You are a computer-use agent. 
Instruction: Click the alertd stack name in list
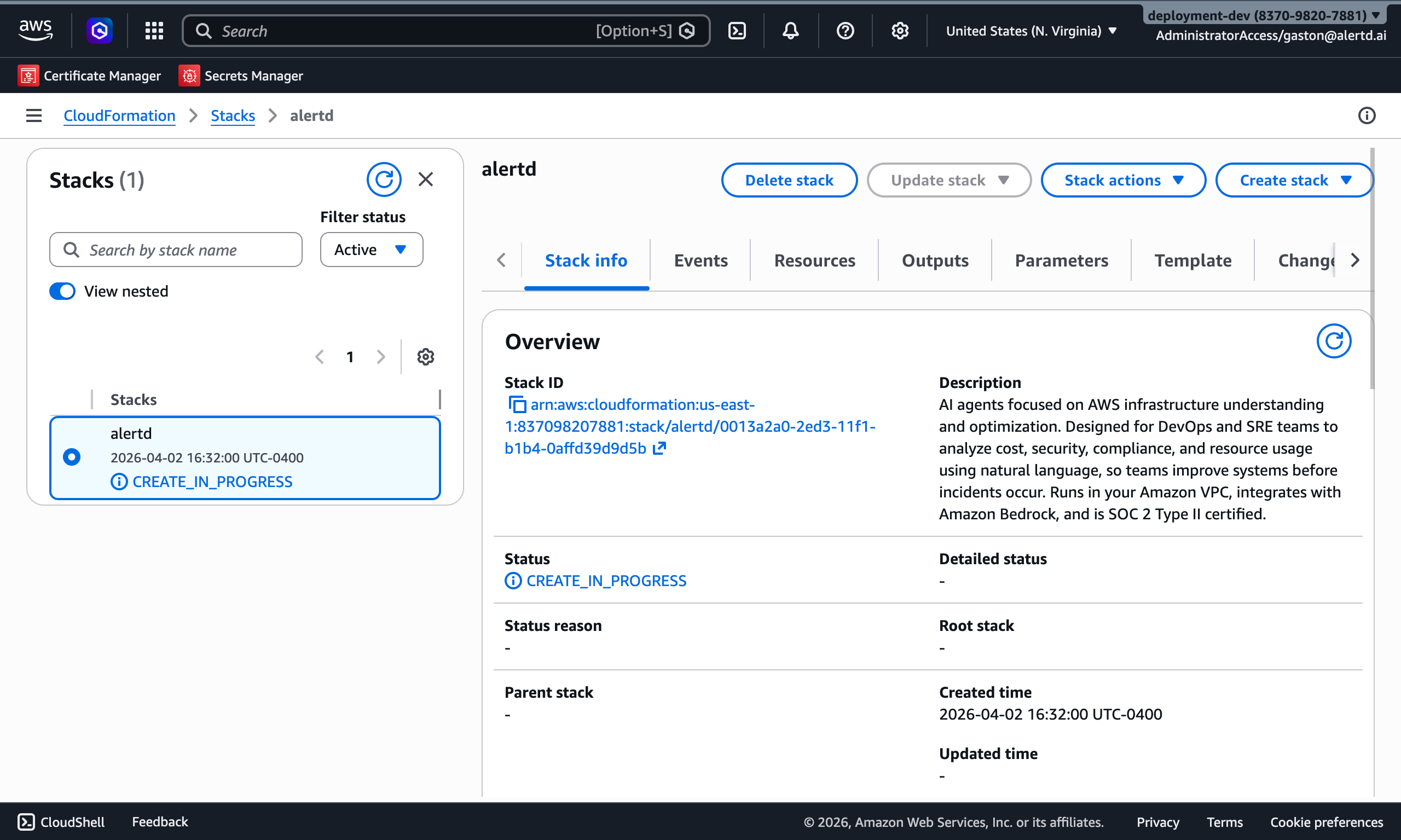(x=131, y=433)
